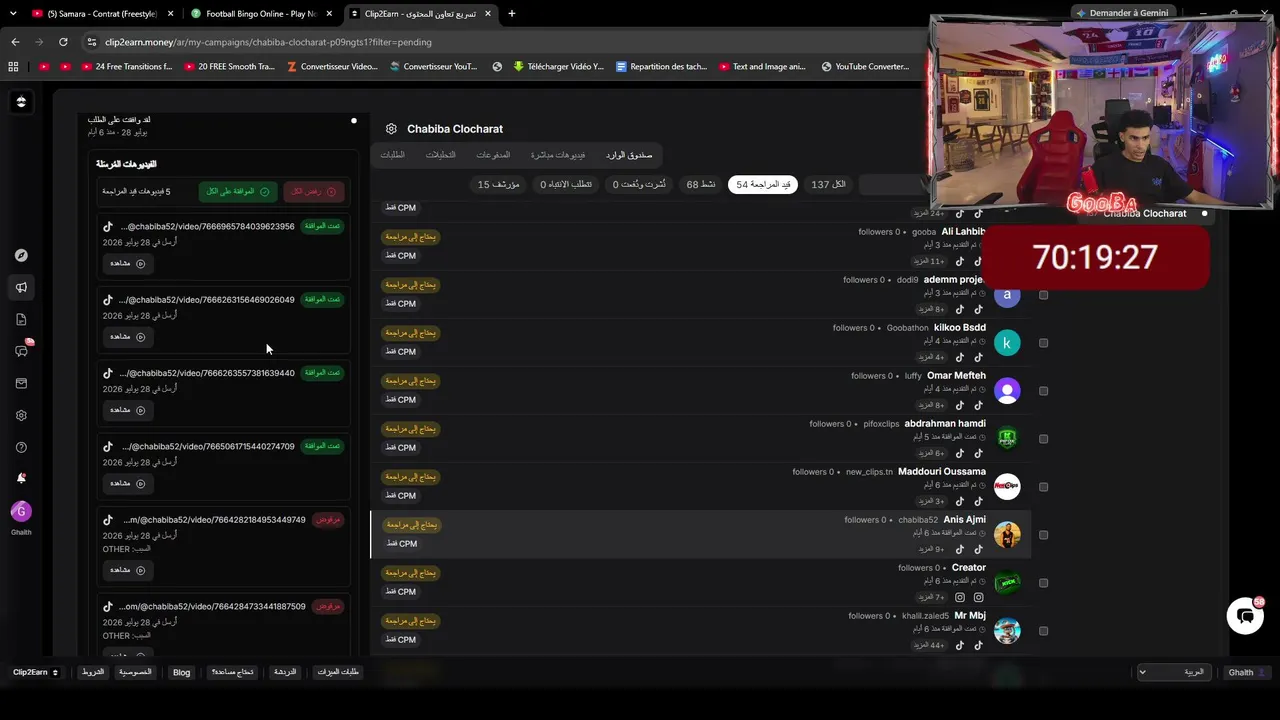Tick the checkbox for Anis Ajmi
Image resolution: width=1280 pixels, height=720 pixels.
point(1043,535)
